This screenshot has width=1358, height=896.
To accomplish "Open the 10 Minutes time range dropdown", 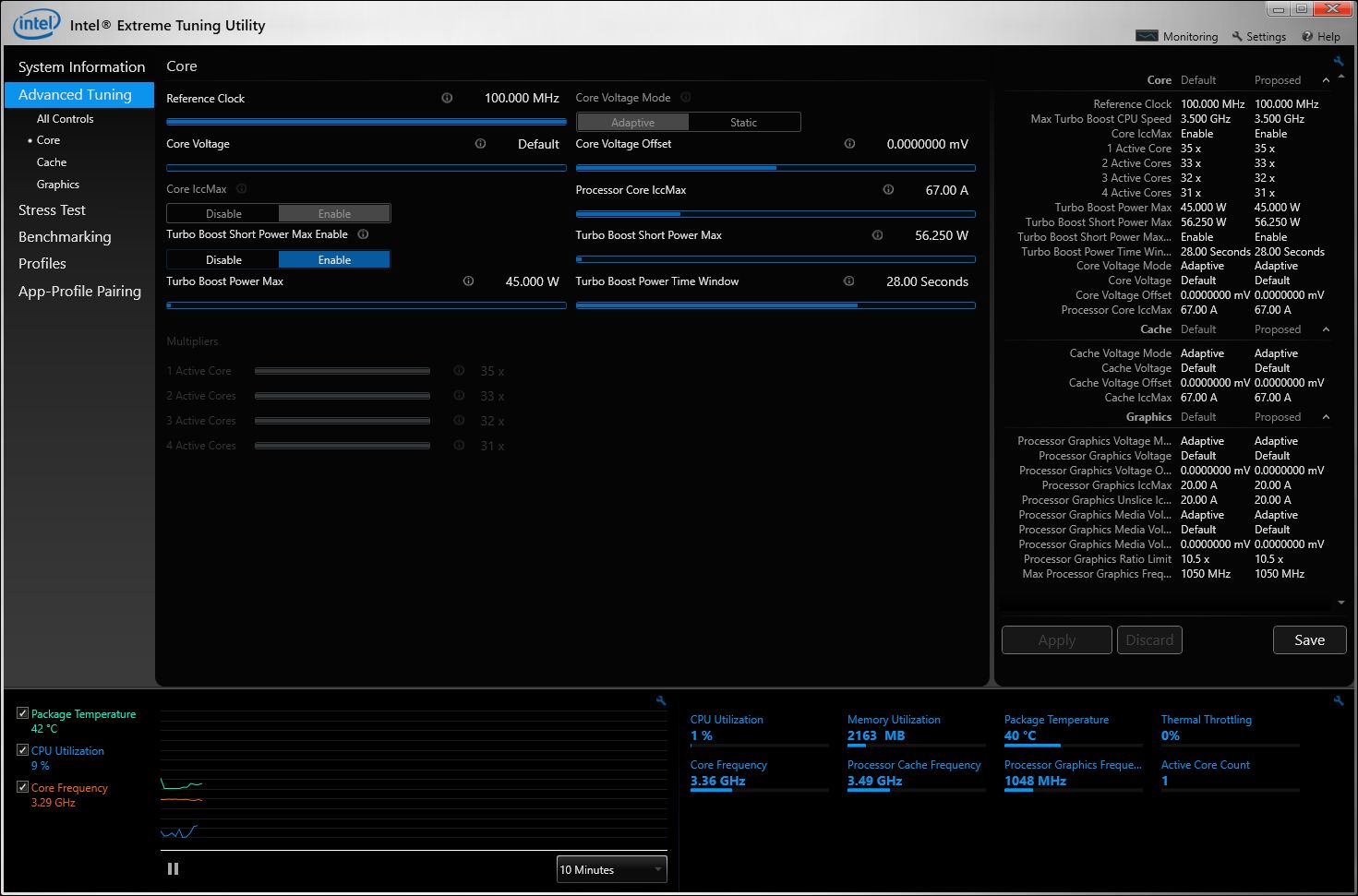I will (611, 869).
